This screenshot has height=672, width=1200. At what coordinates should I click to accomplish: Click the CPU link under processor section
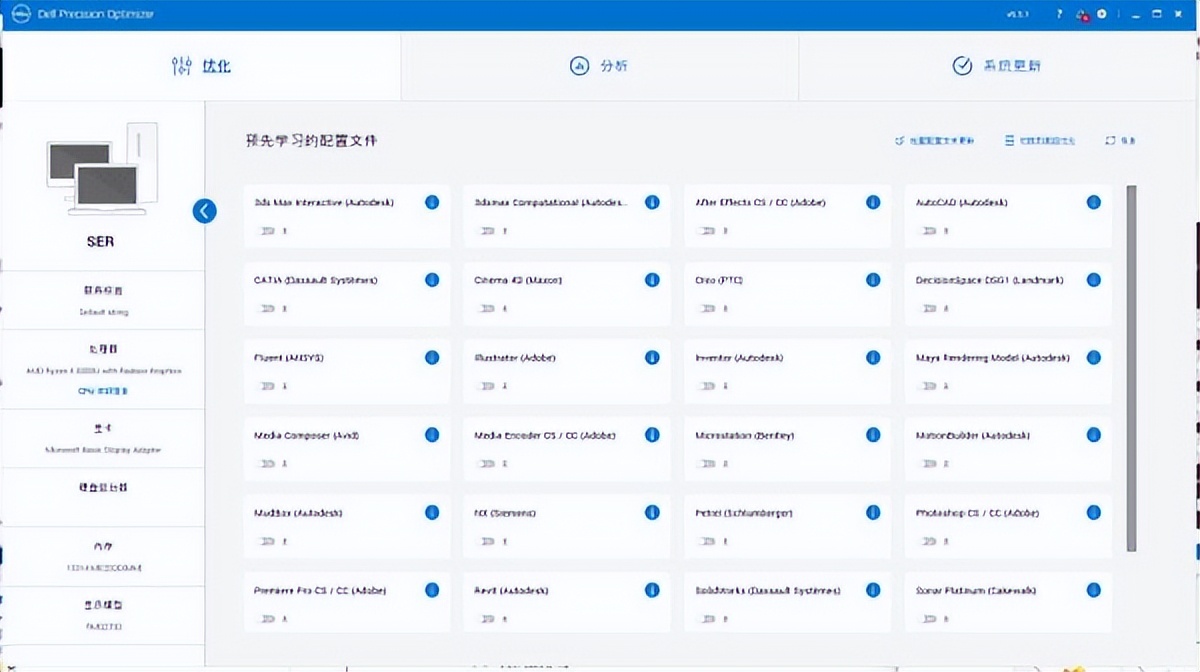[103, 391]
